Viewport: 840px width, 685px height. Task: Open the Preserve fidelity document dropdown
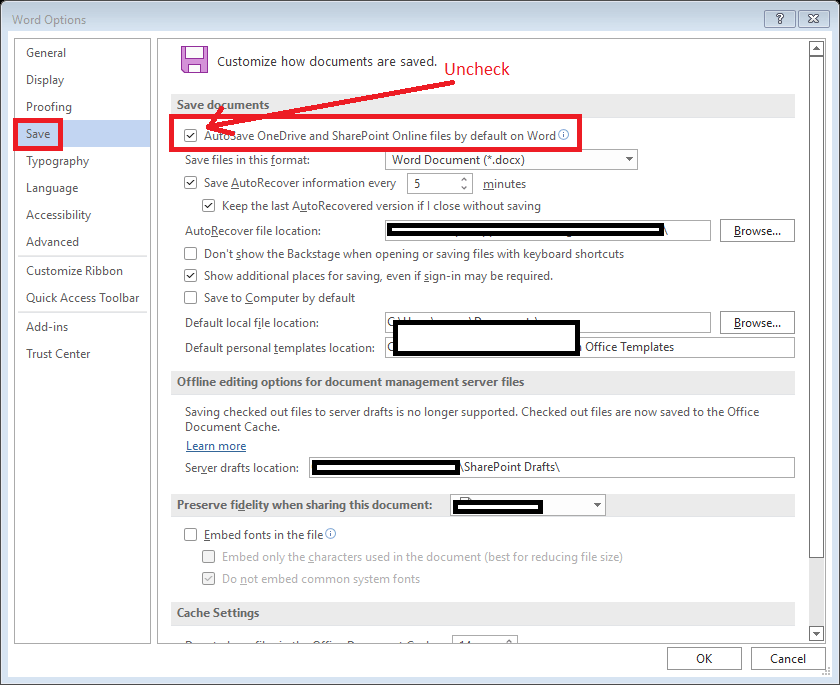pyautogui.click(x=528, y=505)
